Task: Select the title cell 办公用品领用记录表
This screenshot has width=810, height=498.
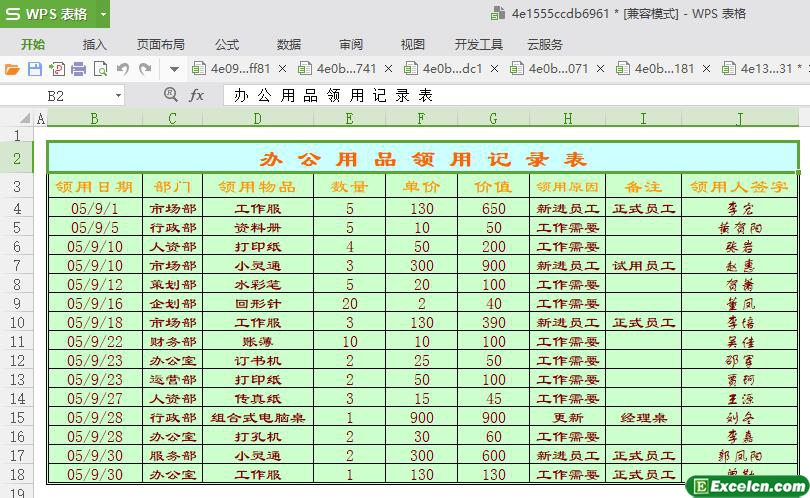Action: [423, 159]
